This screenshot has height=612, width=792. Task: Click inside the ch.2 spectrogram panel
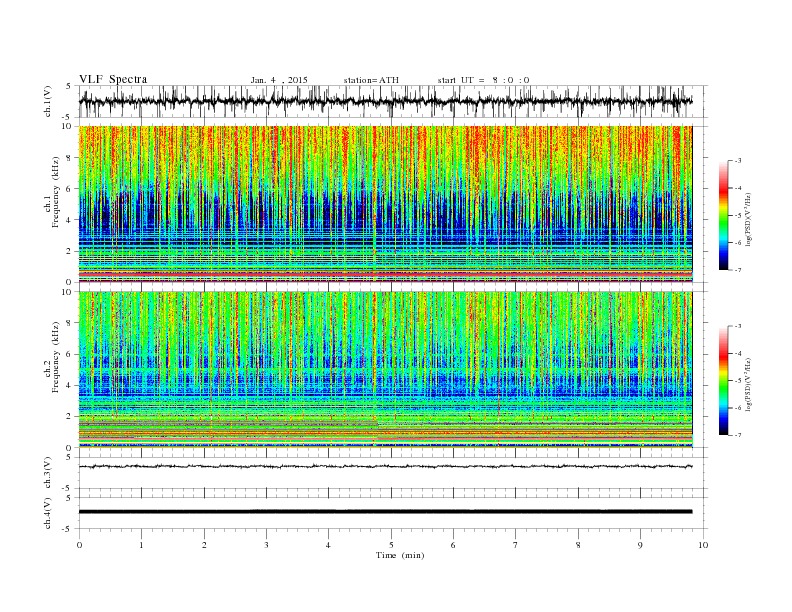pyautogui.click(x=385, y=370)
